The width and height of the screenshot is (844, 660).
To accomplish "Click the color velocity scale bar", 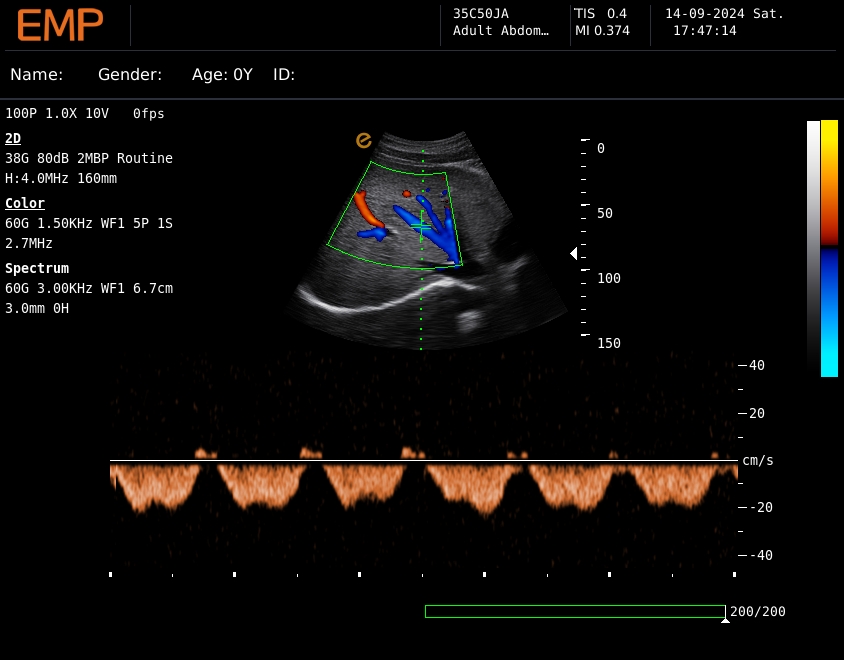I will point(829,248).
